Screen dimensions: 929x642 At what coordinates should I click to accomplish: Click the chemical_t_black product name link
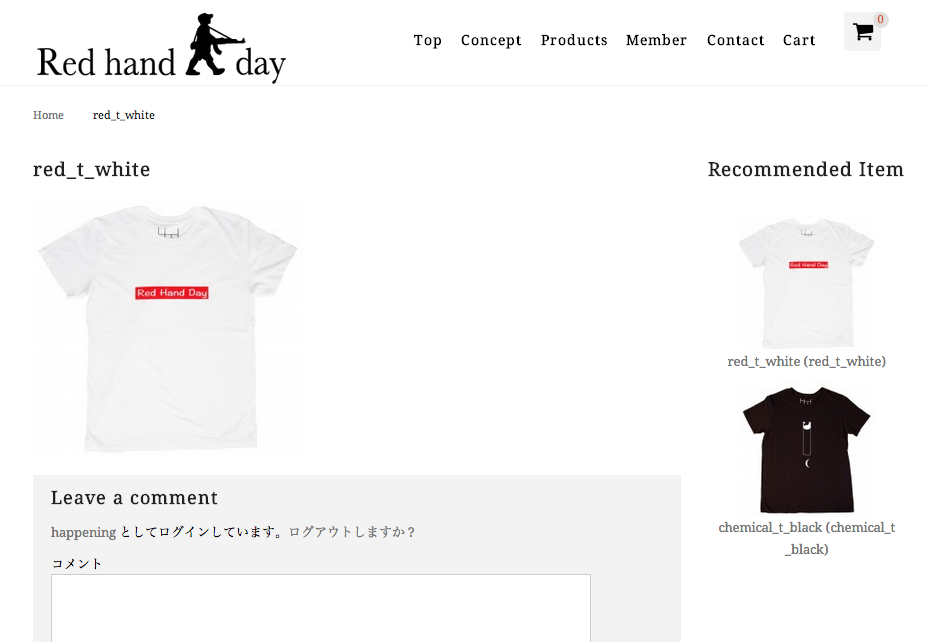806,538
